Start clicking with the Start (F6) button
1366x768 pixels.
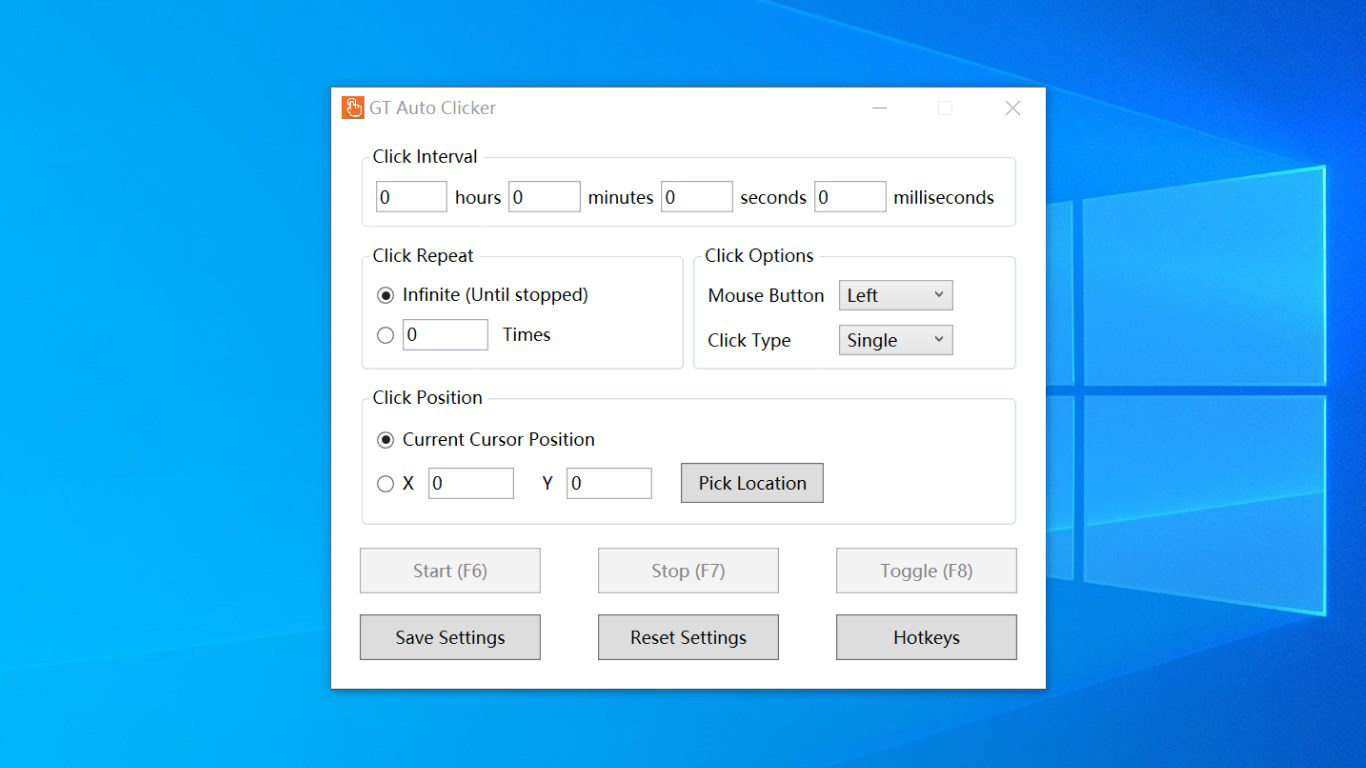point(449,570)
